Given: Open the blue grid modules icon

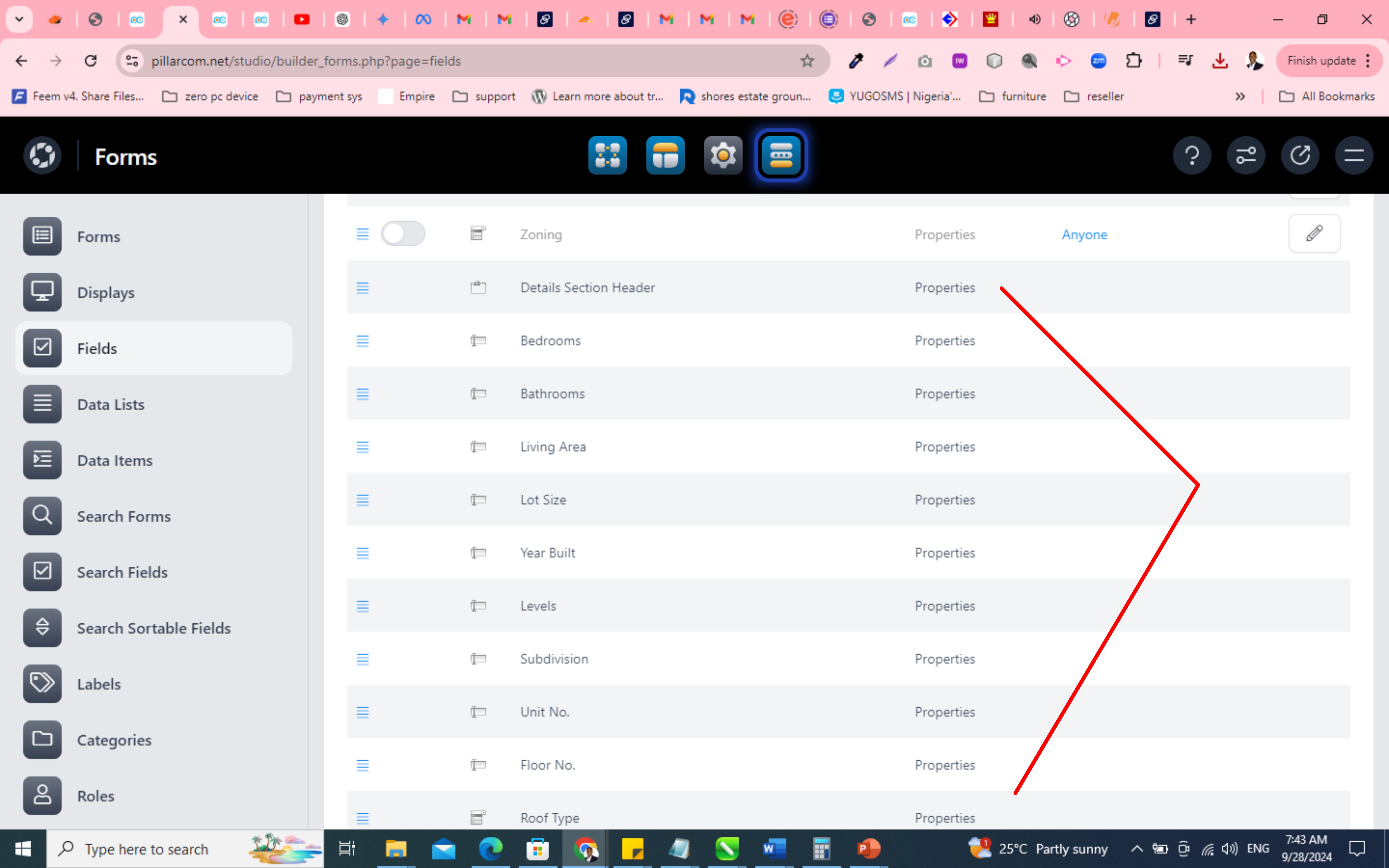Looking at the screenshot, I should [607, 155].
